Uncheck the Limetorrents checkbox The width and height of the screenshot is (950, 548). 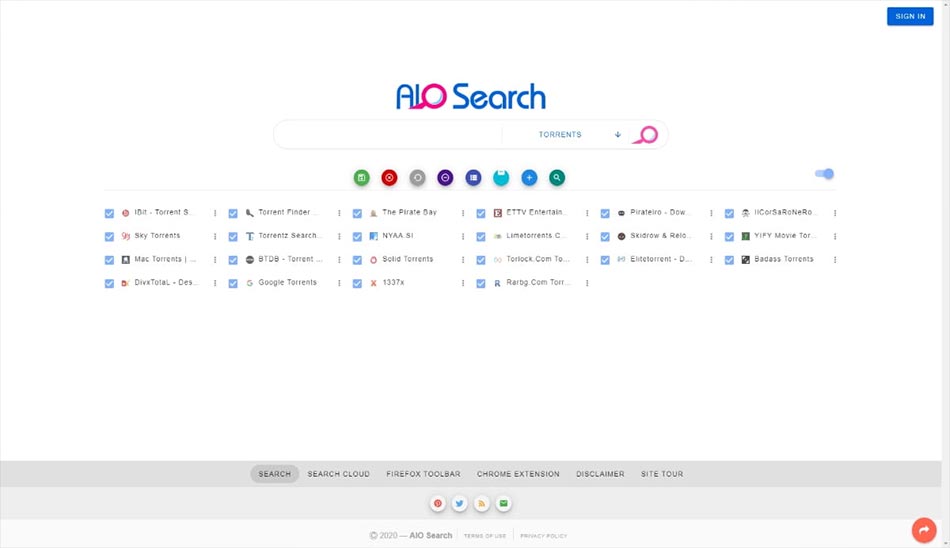click(x=480, y=236)
